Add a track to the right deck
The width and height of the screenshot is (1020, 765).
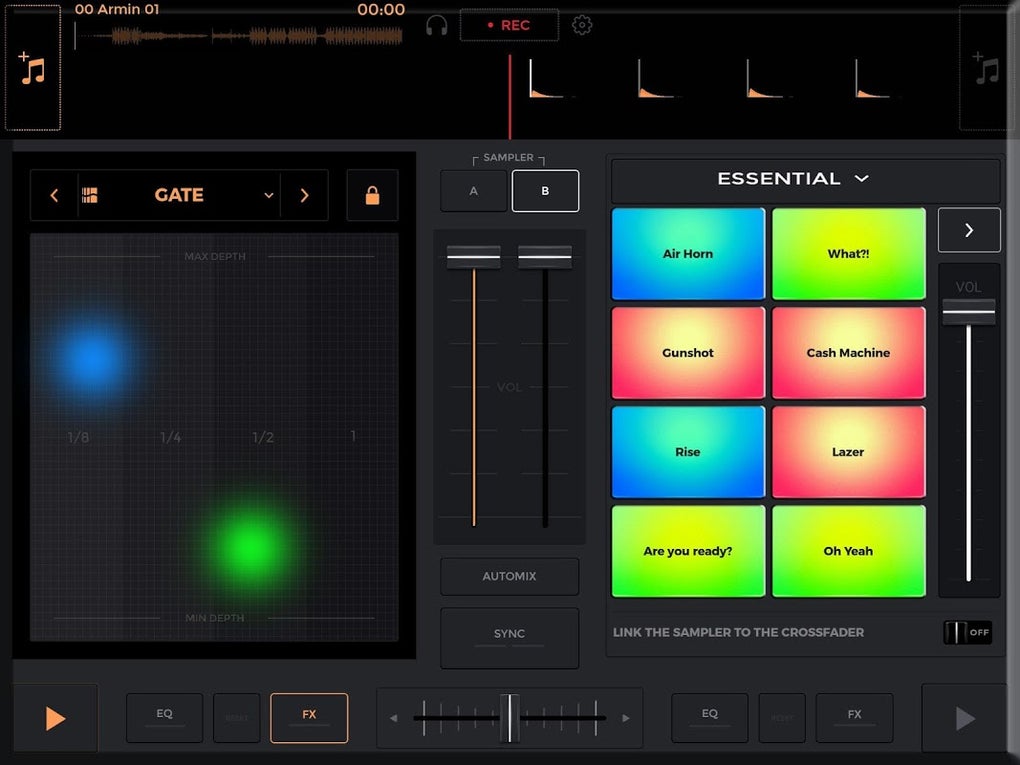[987, 68]
